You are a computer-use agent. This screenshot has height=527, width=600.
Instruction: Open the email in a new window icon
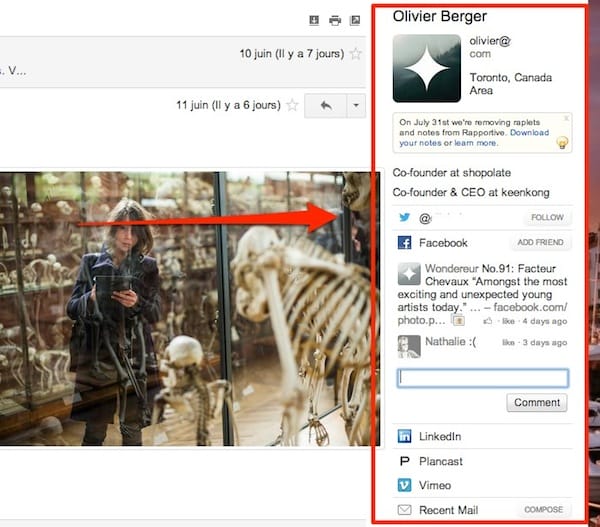coord(355,20)
